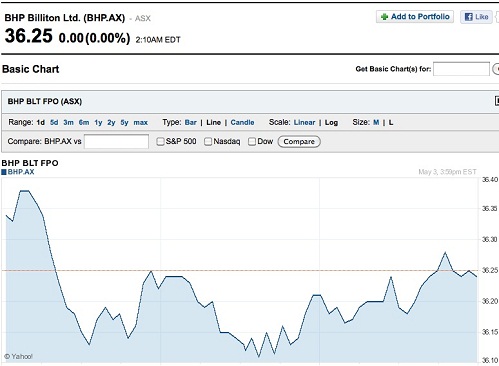
Task: Click the Basic Chart heading
Action: pyautogui.click(x=31, y=69)
